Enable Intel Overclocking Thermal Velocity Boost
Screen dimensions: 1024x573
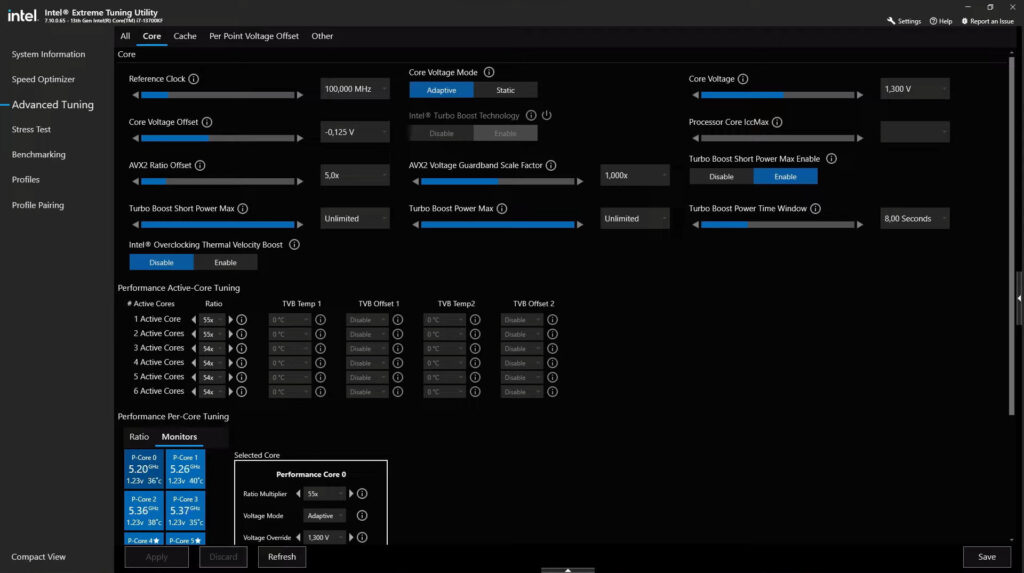[x=225, y=262]
